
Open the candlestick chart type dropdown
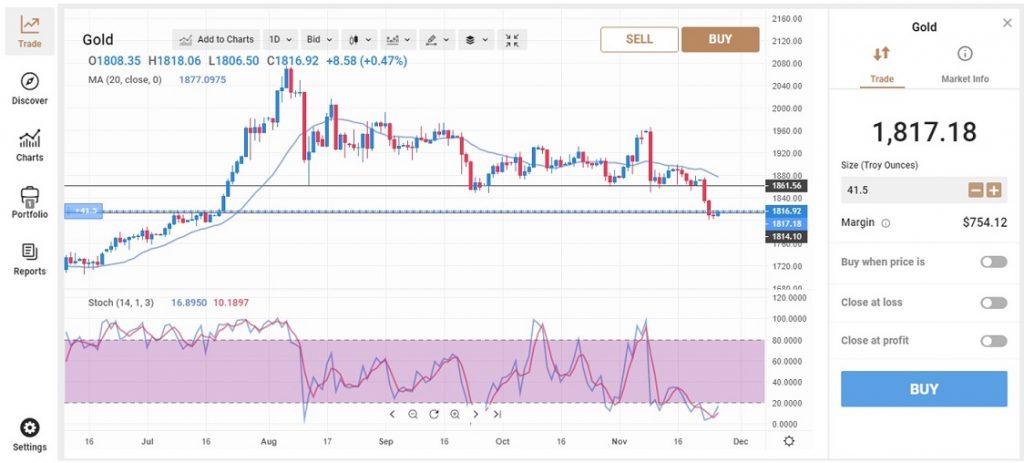coord(360,40)
